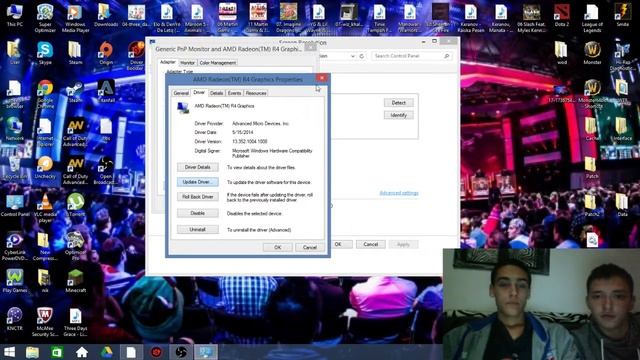Launch the Unchecky shortcut
The width and height of the screenshot is (640, 360).
[x=45, y=167]
